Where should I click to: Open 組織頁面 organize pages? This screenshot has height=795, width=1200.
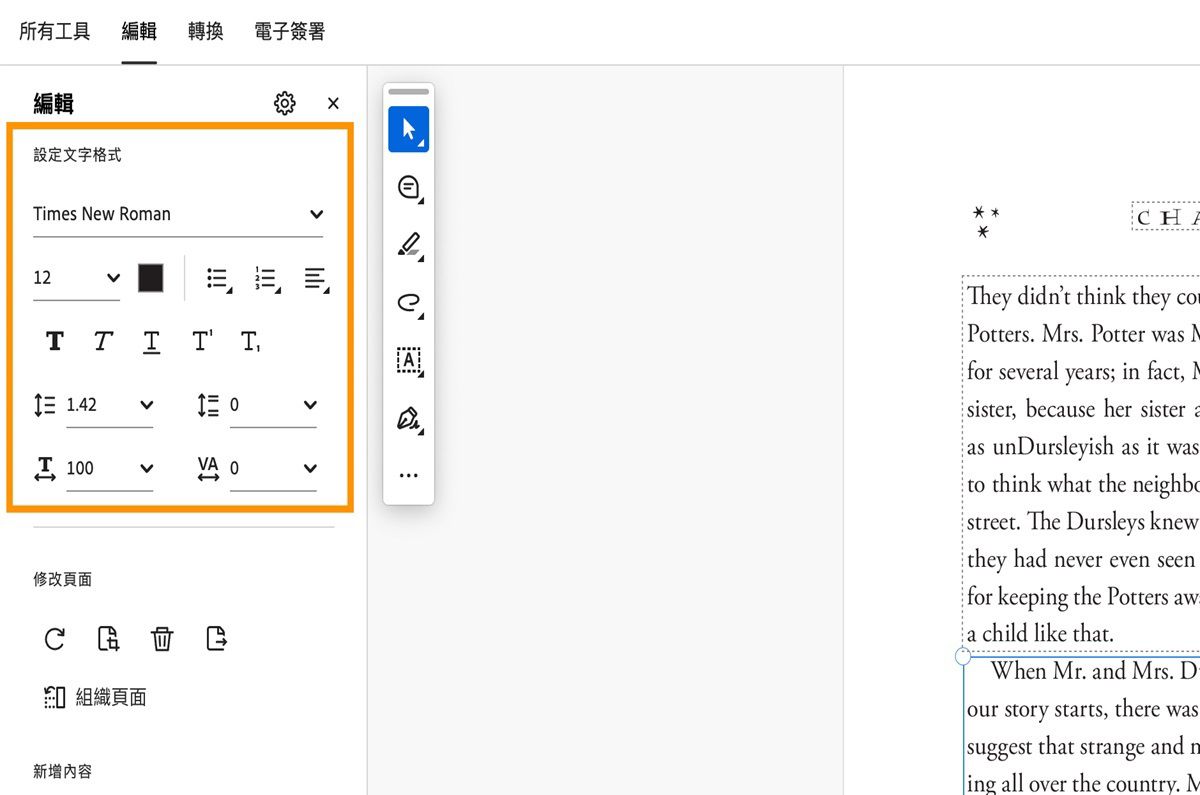[96, 697]
